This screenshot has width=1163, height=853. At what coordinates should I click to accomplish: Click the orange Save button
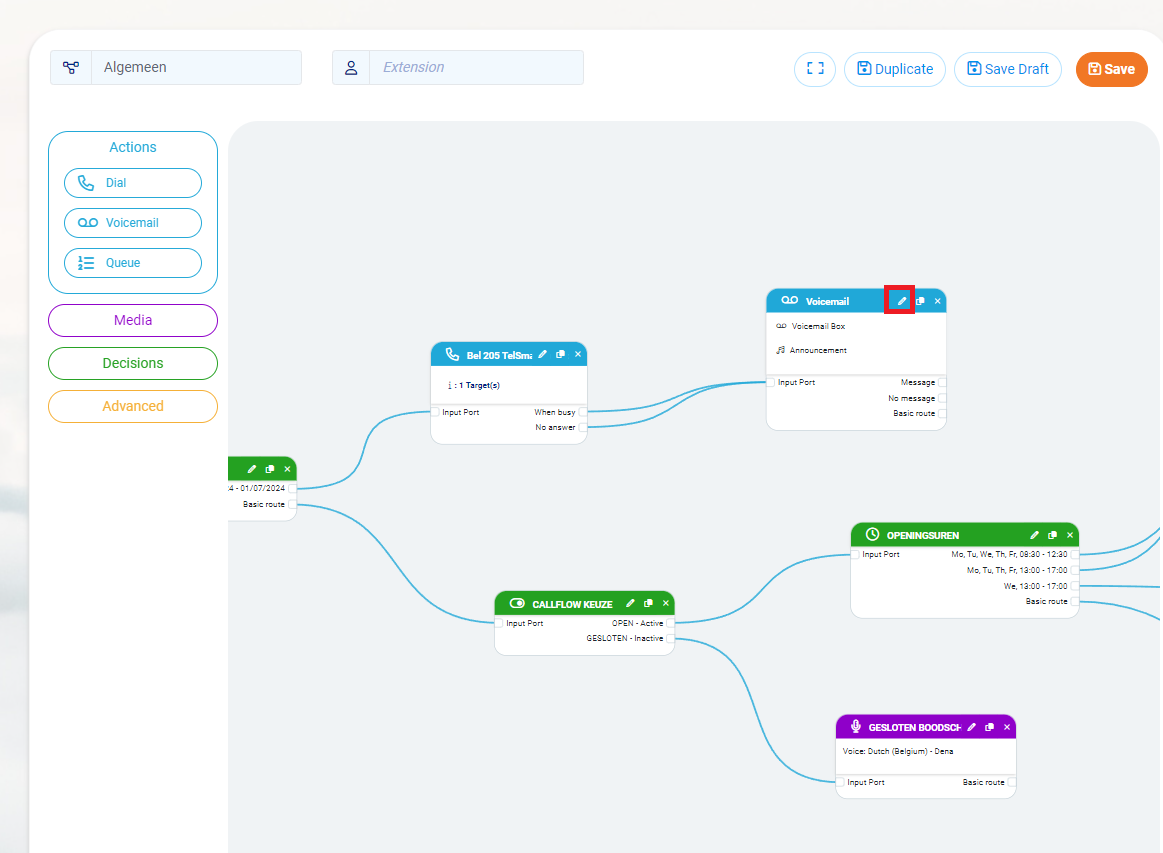1111,69
